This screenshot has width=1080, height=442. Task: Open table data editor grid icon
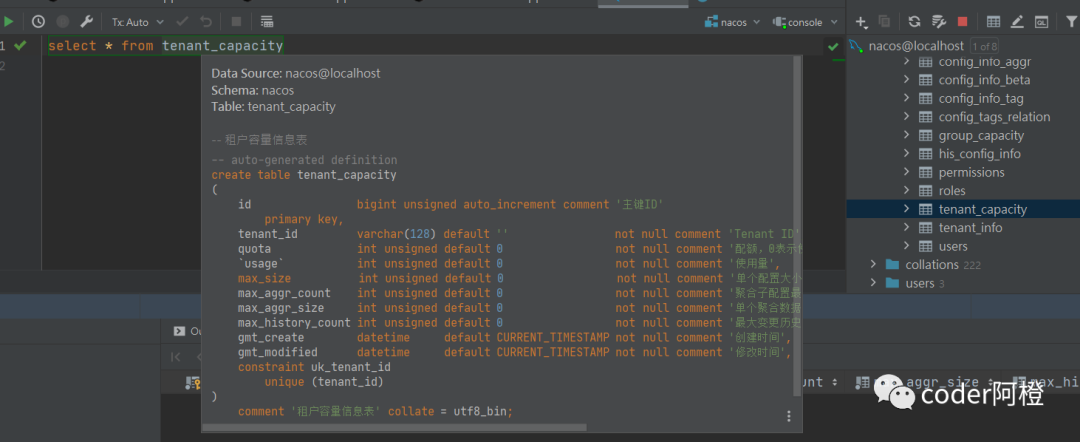click(x=993, y=21)
